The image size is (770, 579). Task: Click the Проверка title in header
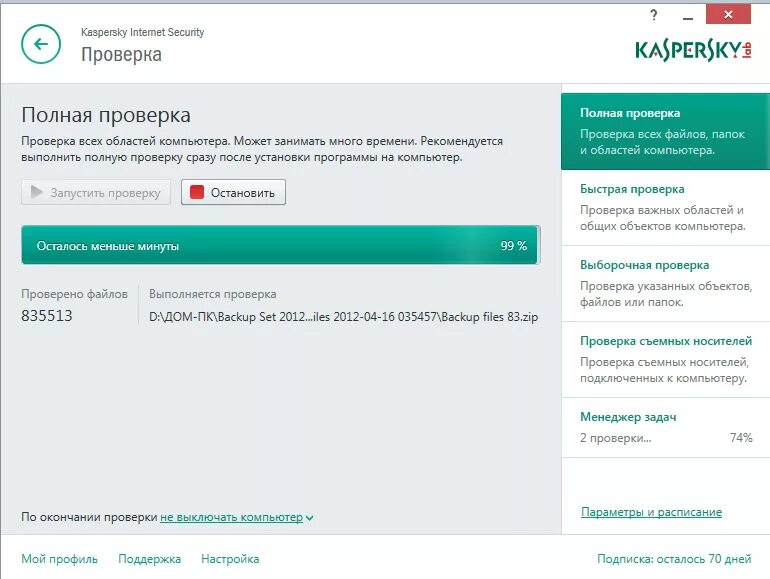tap(121, 55)
